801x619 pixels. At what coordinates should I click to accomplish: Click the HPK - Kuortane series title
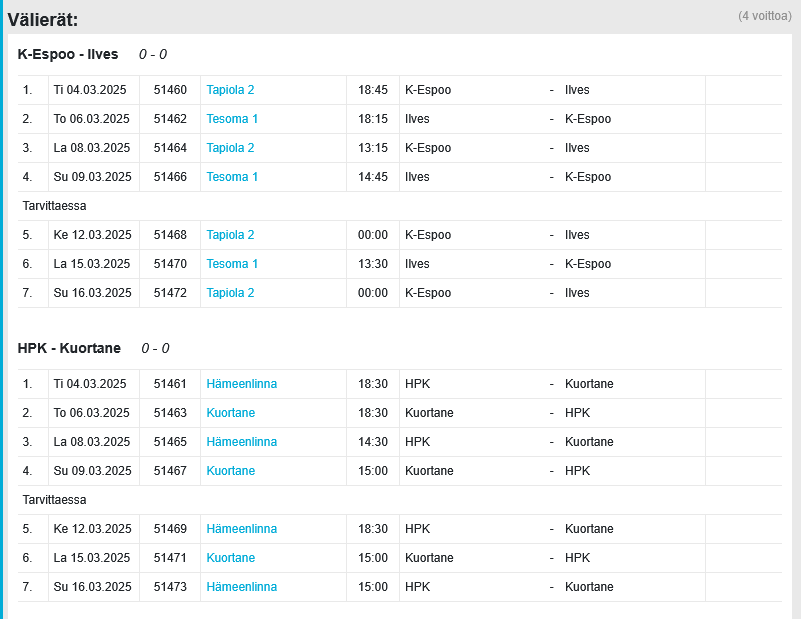click(x=69, y=348)
